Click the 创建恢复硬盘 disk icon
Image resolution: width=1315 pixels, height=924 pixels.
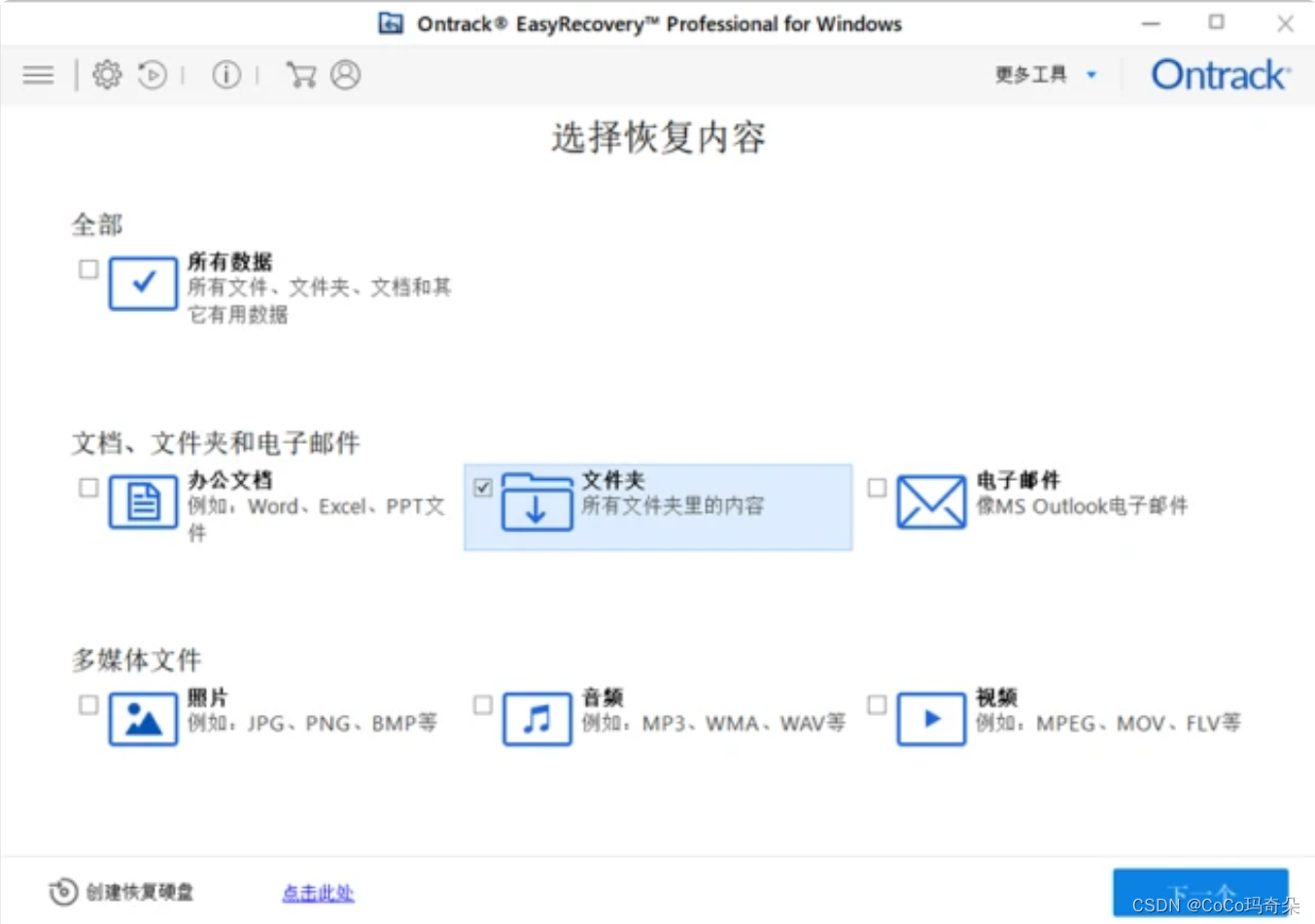click(x=63, y=892)
